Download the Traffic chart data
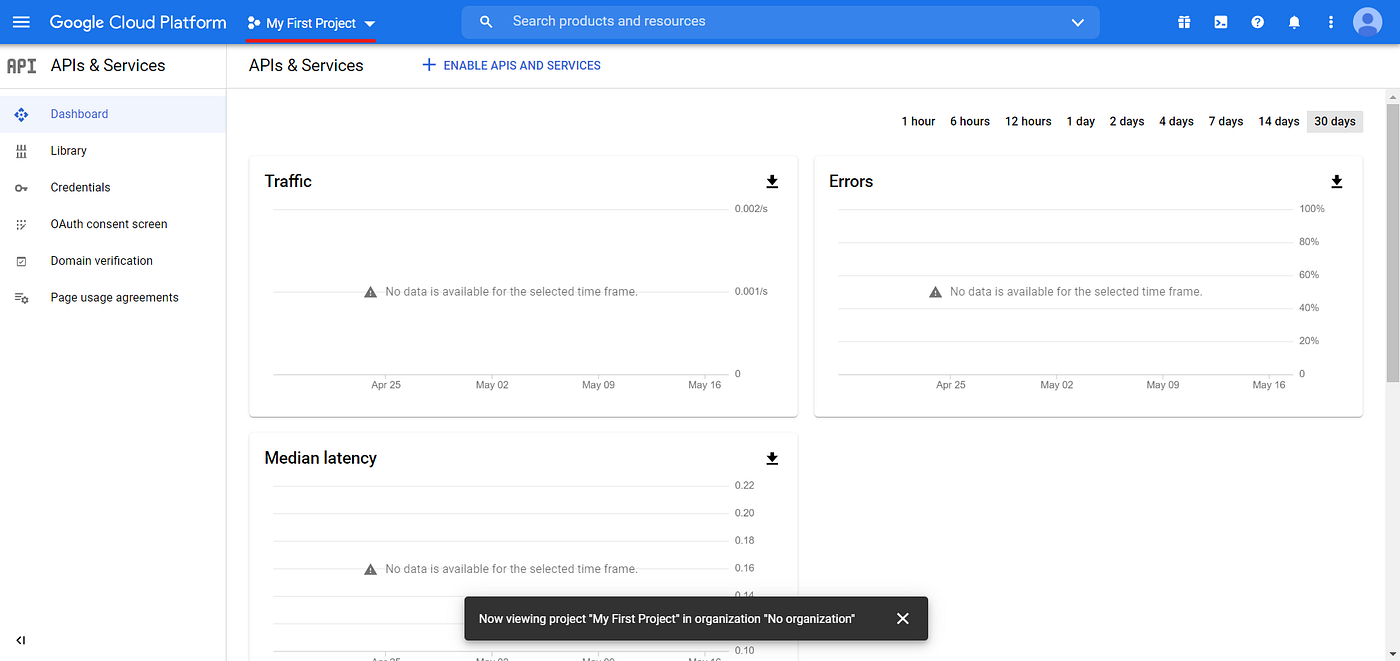Viewport: 1400px width, 661px height. click(771, 181)
